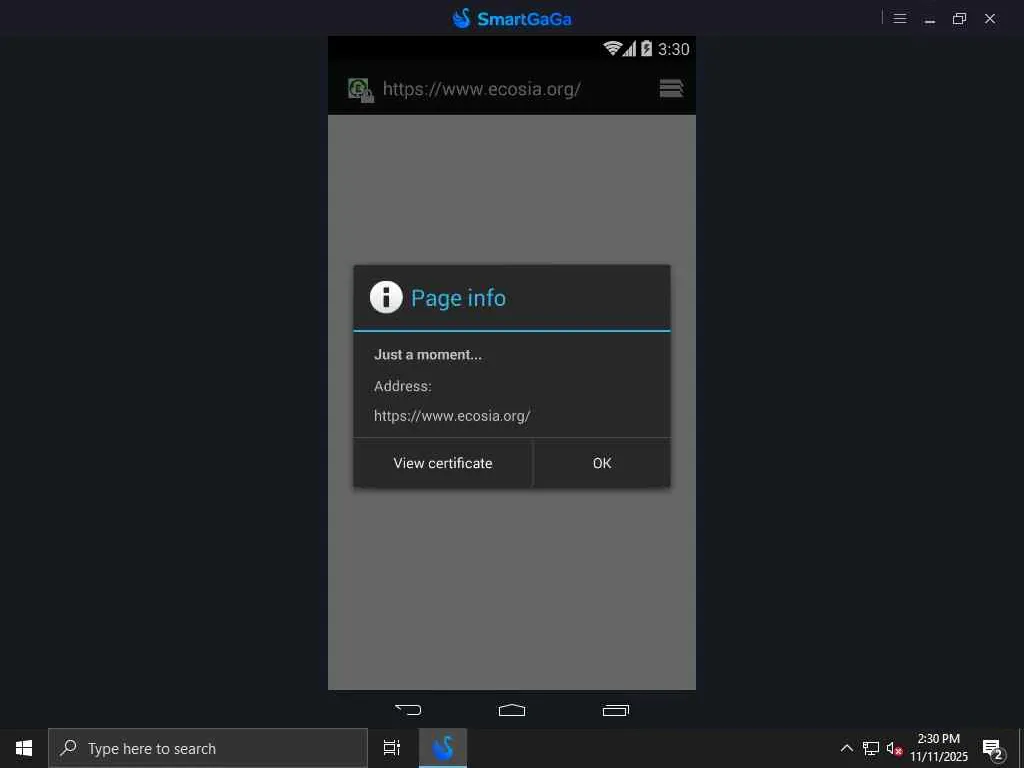The width and height of the screenshot is (1024, 768).
Task: Open the SmartGaGa hamburger menu
Action: click(x=900, y=18)
